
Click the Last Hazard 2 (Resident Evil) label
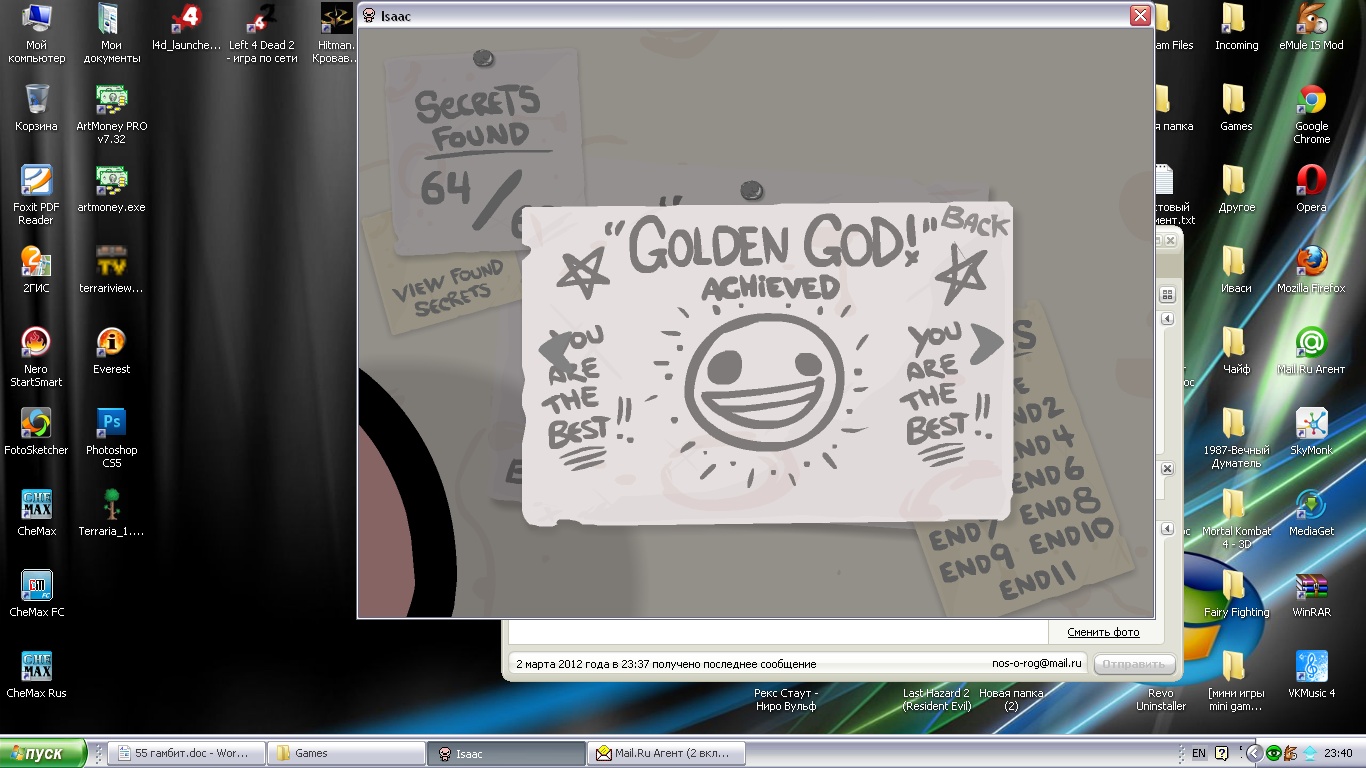[936, 699]
